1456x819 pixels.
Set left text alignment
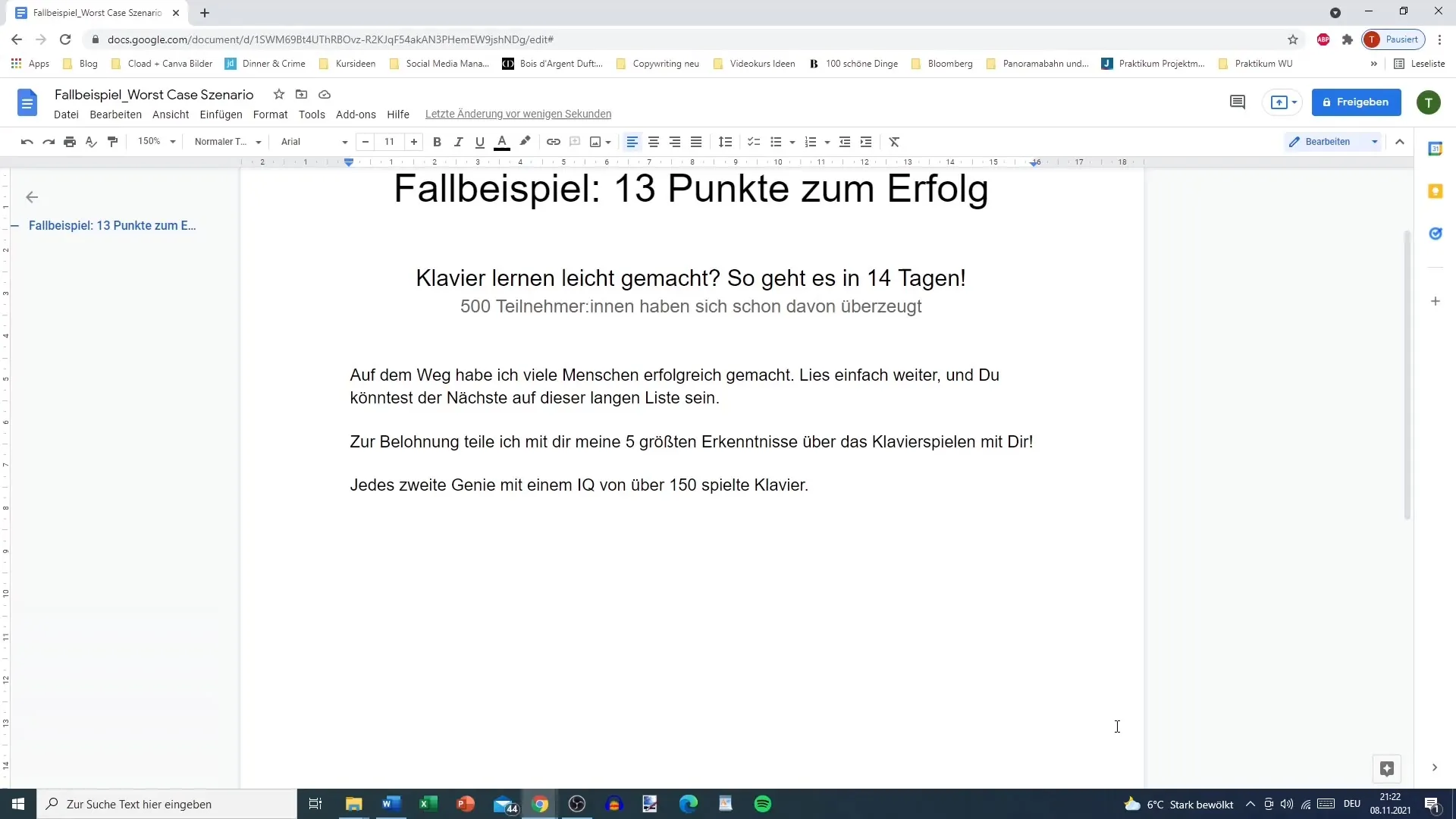pos(632,142)
